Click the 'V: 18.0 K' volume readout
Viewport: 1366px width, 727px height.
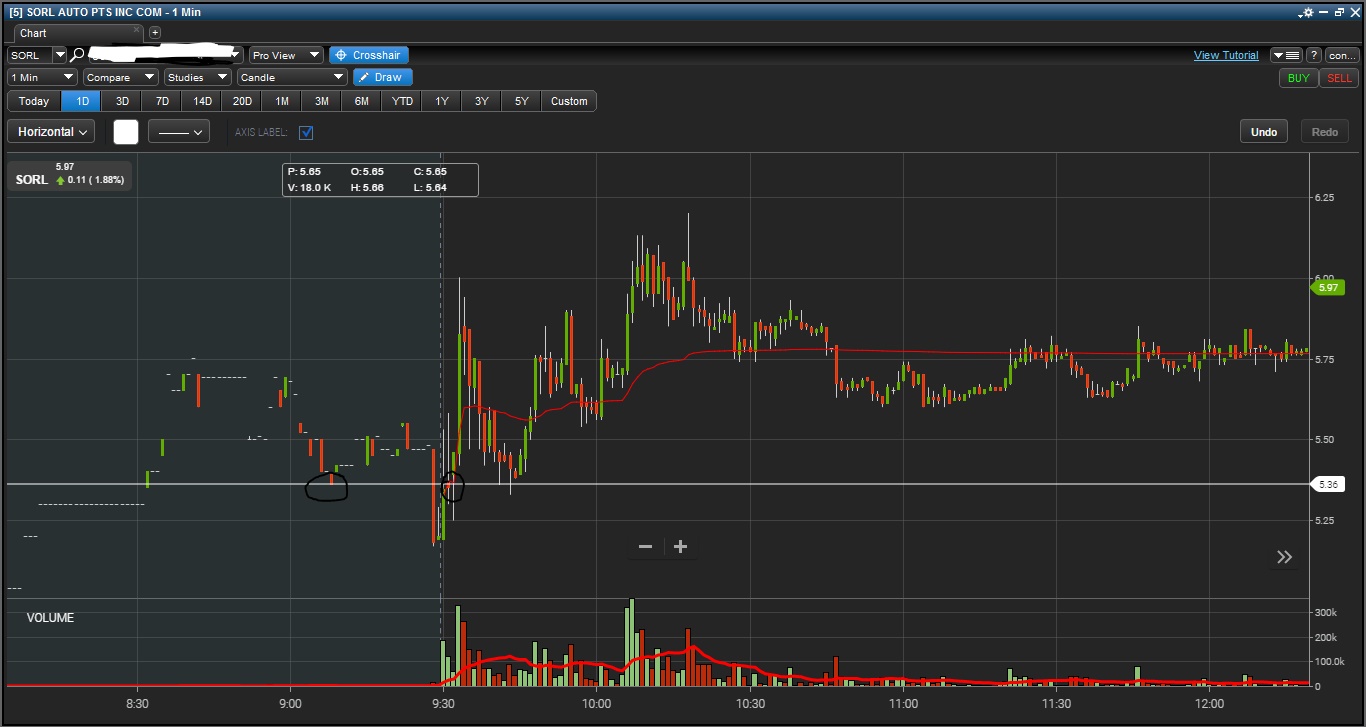tap(310, 188)
